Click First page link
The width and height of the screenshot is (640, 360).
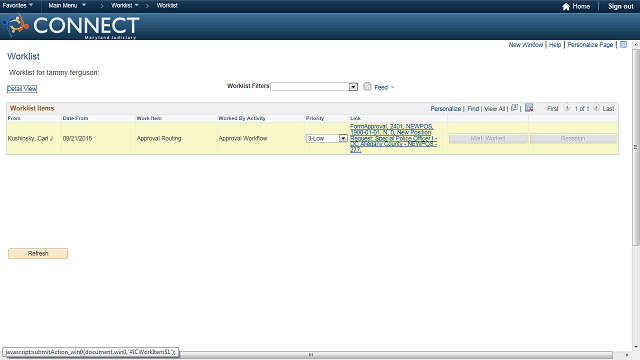[553, 109]
